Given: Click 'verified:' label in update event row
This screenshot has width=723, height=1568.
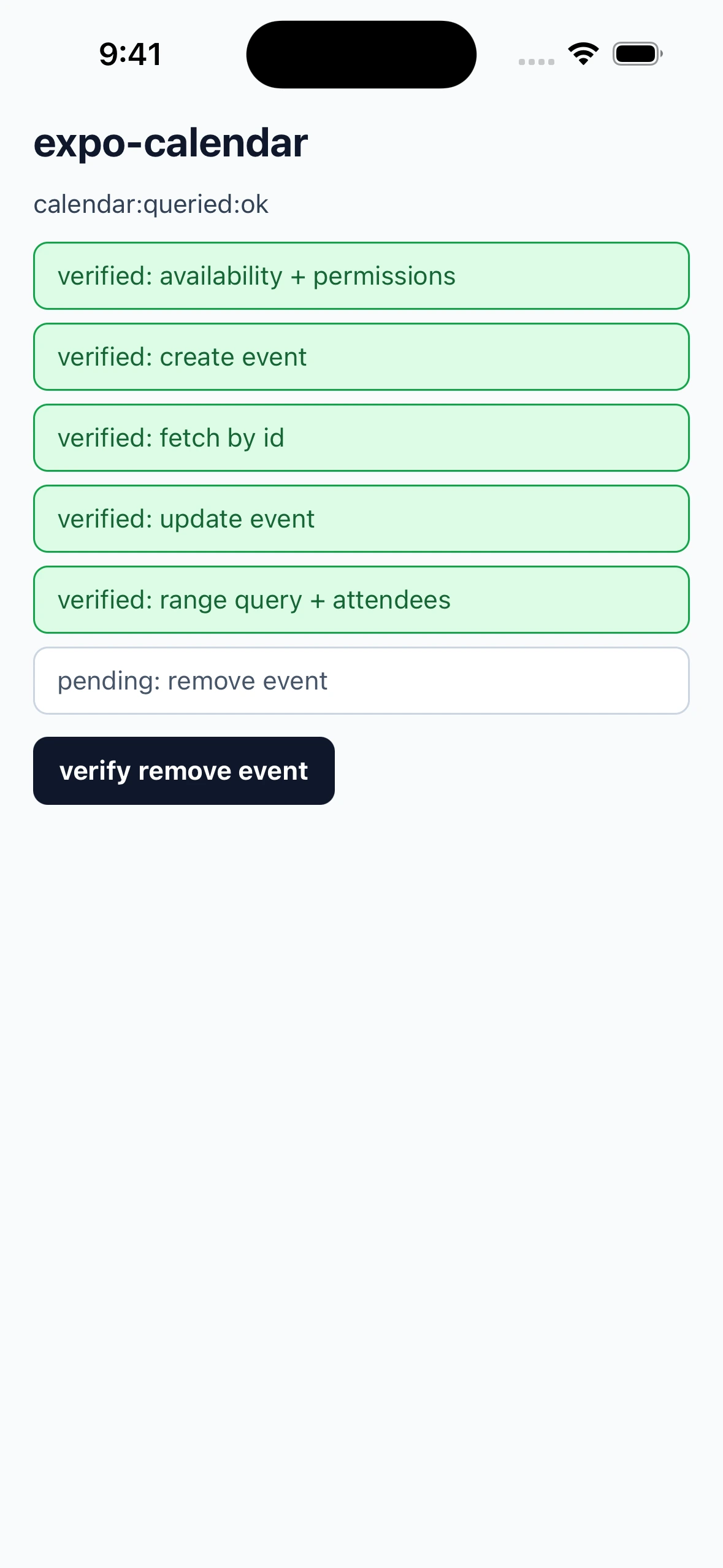Looking at the screenshot, I should (x=105, y=519).
